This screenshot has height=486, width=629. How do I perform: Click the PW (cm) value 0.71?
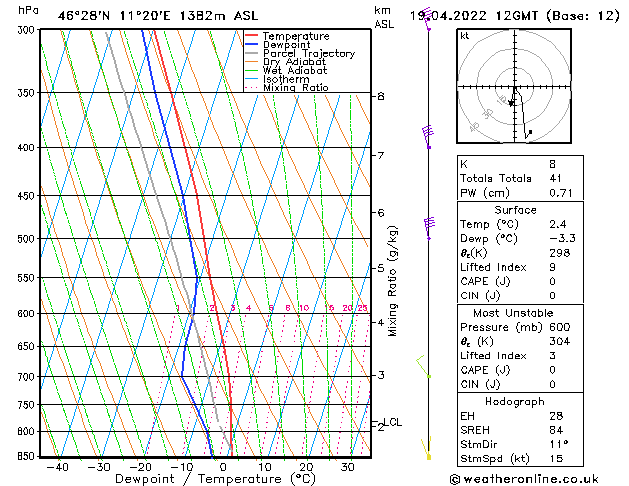tap(561, 193)
